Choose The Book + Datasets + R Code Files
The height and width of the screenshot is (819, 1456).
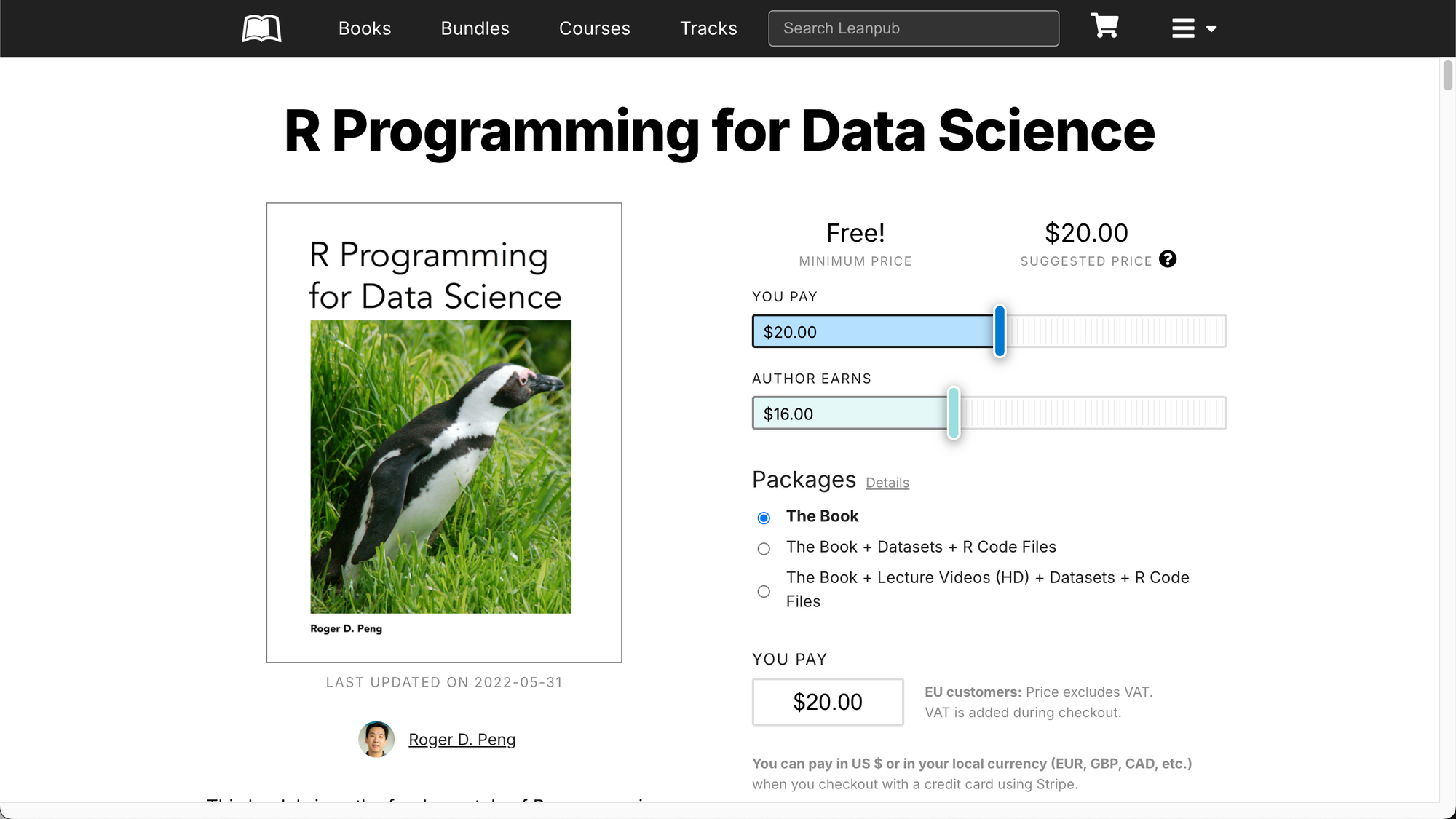pos(764,549)
